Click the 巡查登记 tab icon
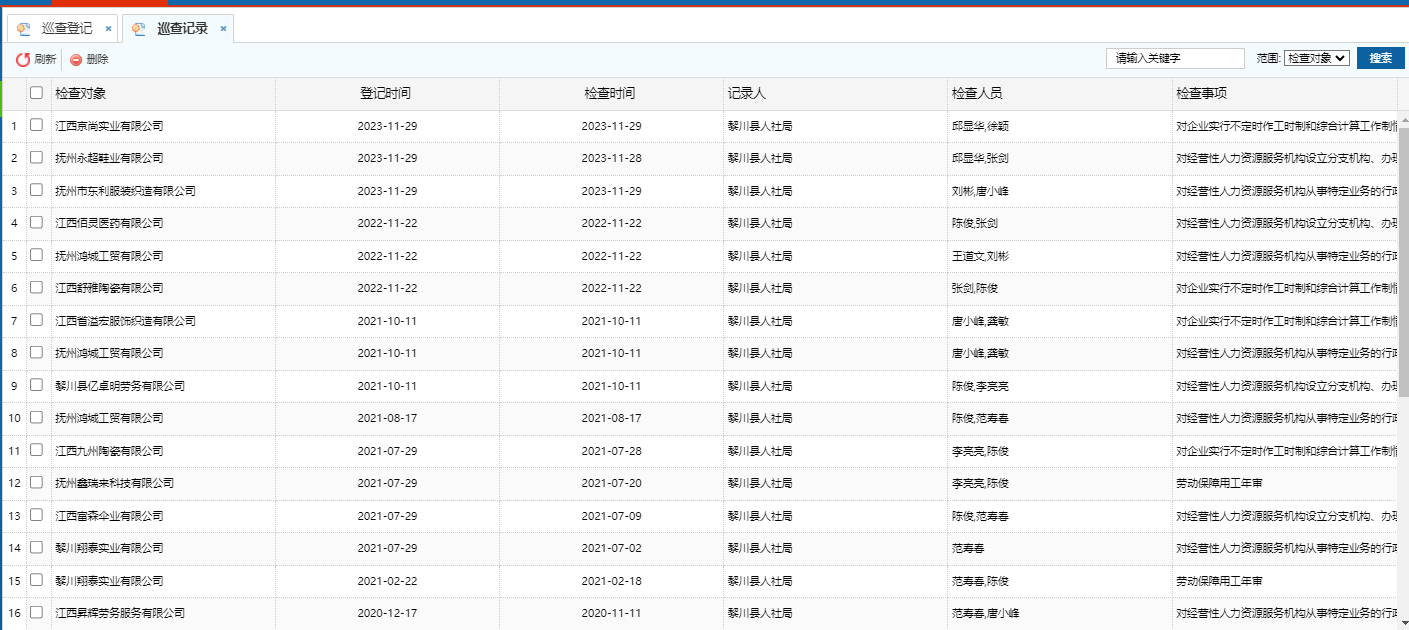Screen dimensions: 1409x630 [x=24, y=29]
